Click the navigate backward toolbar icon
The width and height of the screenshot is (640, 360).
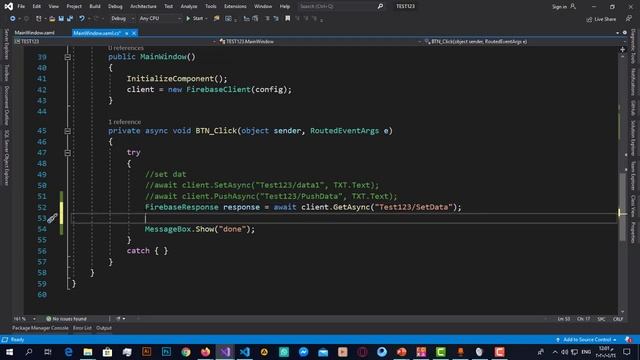tap(13, 18)
